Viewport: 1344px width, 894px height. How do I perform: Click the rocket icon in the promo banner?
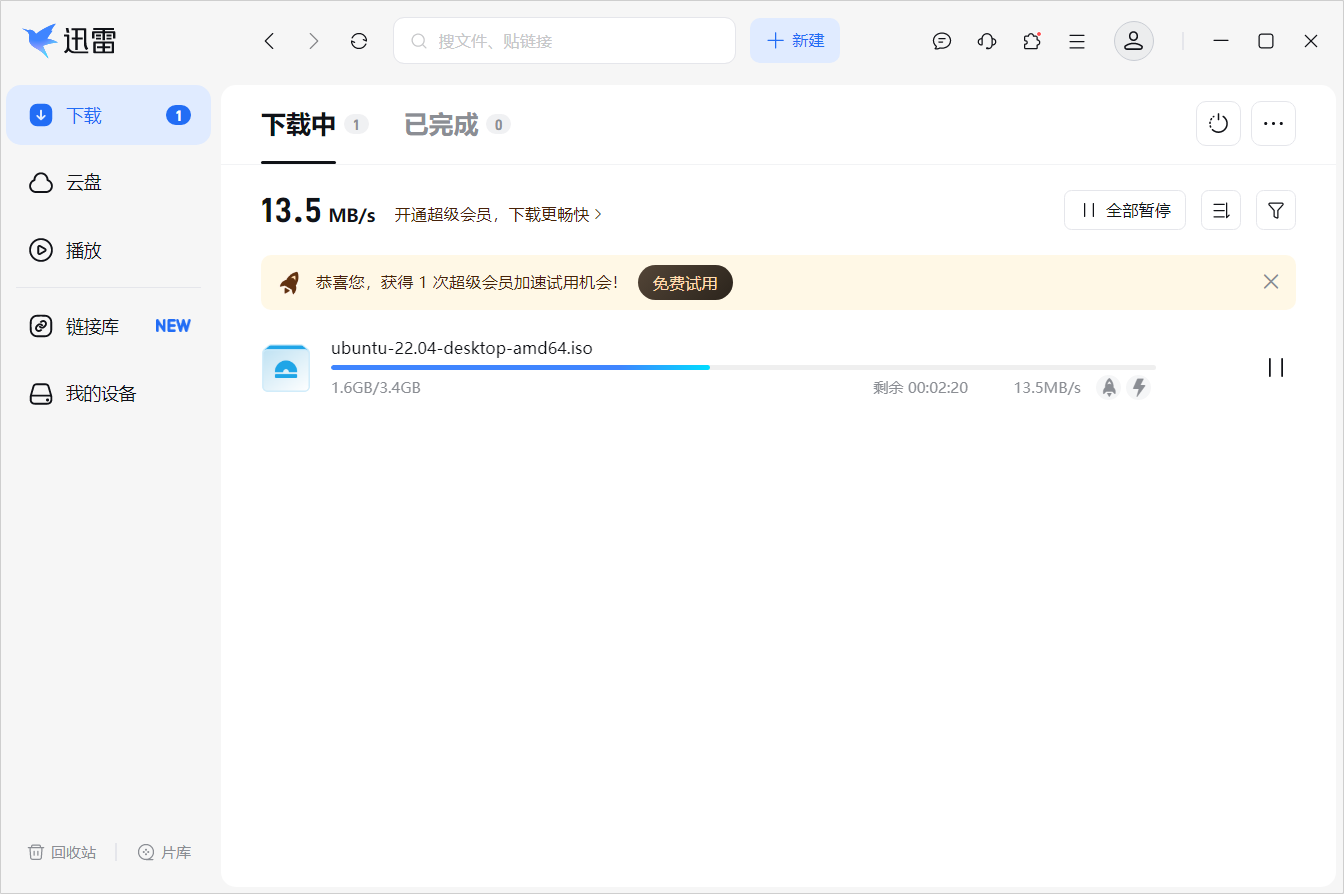290,283
